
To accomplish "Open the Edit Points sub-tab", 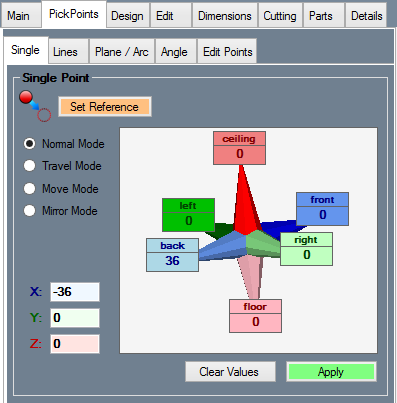I will pyautogui.click(x=228, y=52).
